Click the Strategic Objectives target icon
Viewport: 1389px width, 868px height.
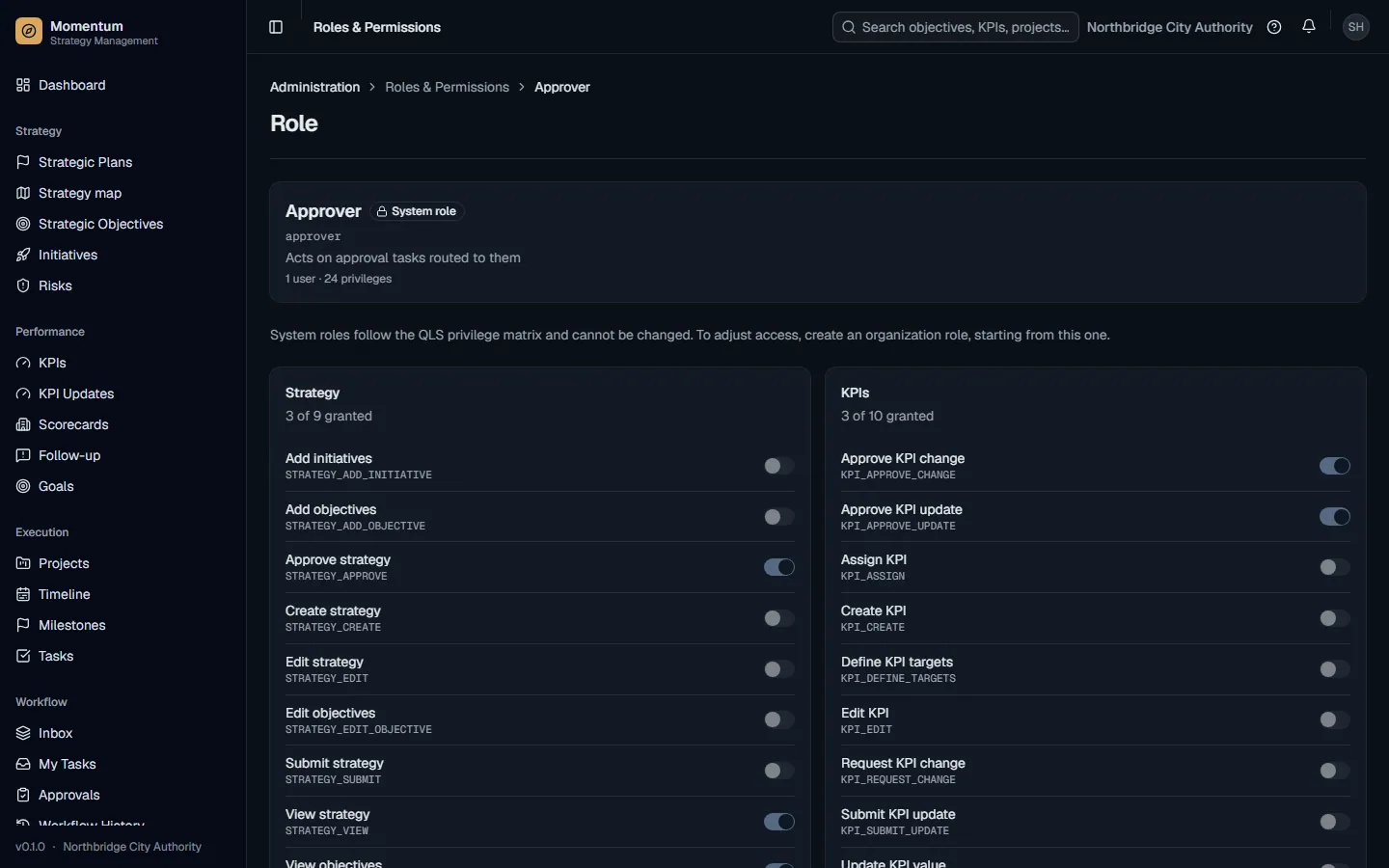tap(23, 224)
